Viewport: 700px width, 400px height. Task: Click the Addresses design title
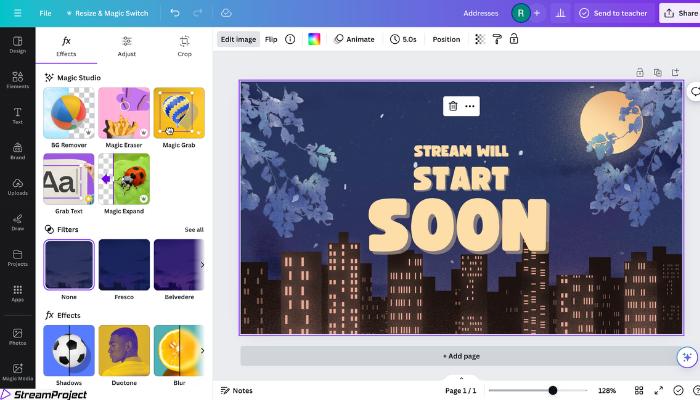[x=481, y=13]
